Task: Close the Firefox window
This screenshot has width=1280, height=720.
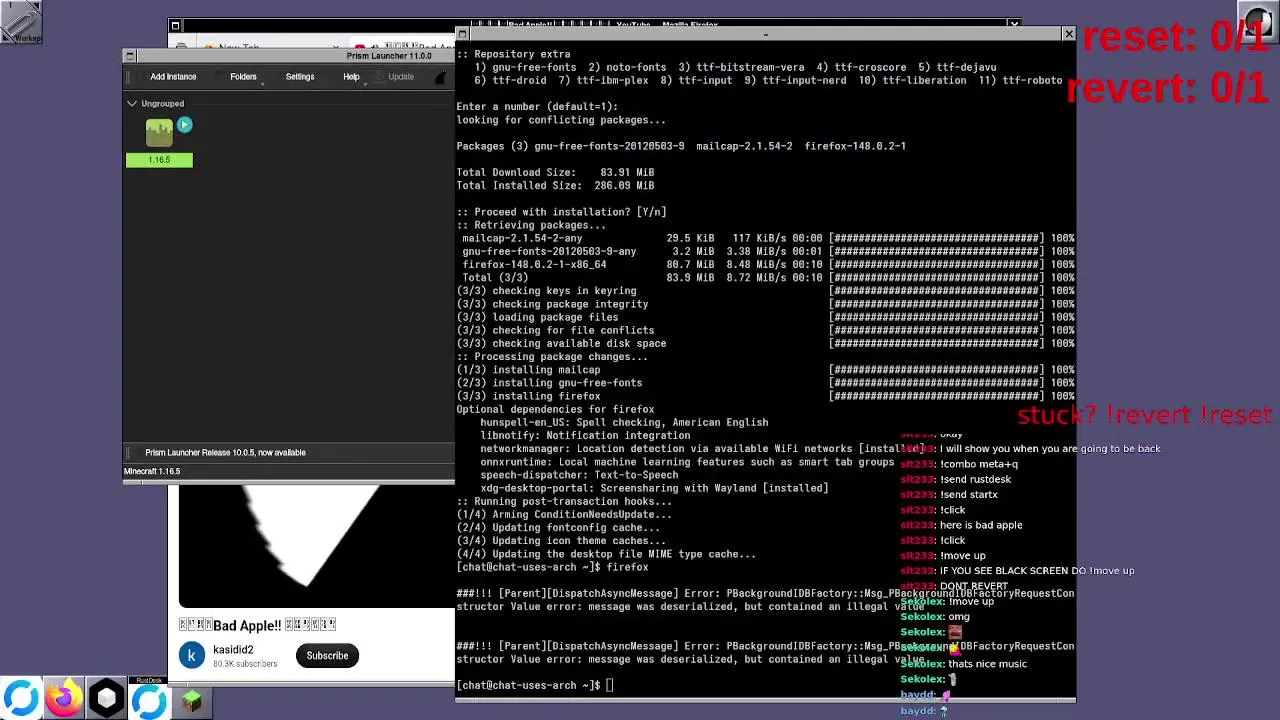Action: coord(1014,24)
